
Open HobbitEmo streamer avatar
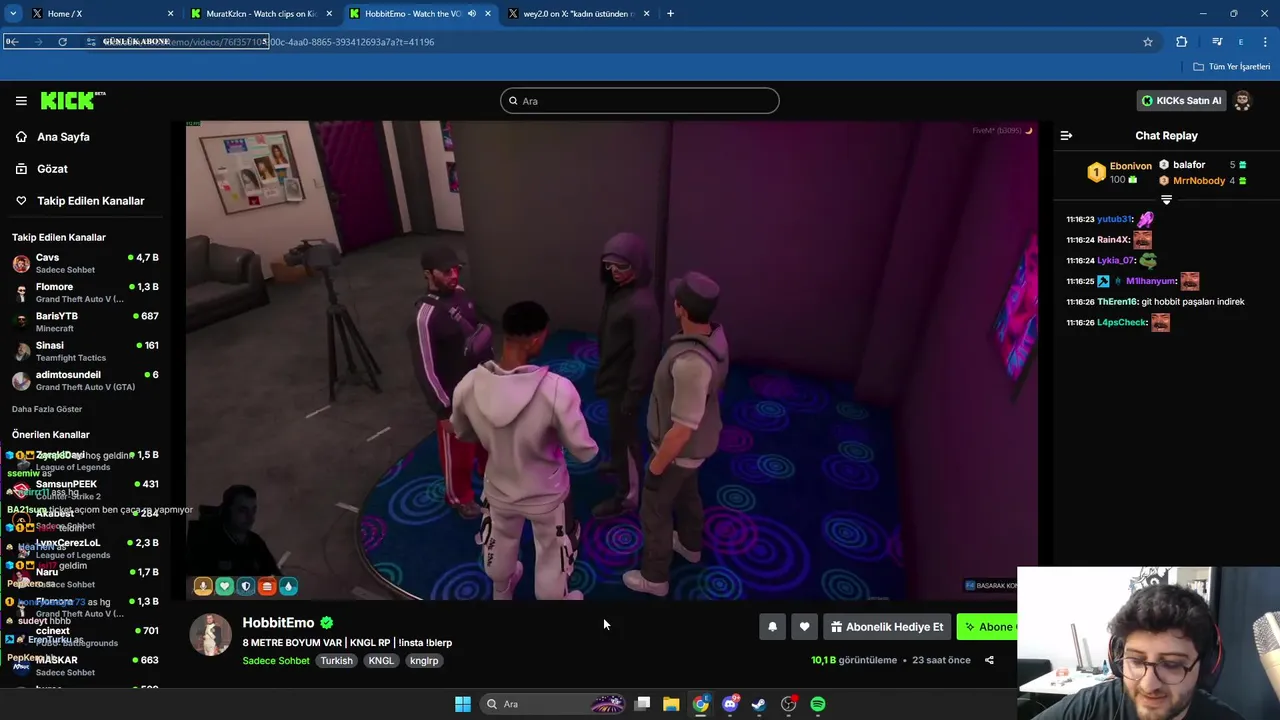click(211, 635)
